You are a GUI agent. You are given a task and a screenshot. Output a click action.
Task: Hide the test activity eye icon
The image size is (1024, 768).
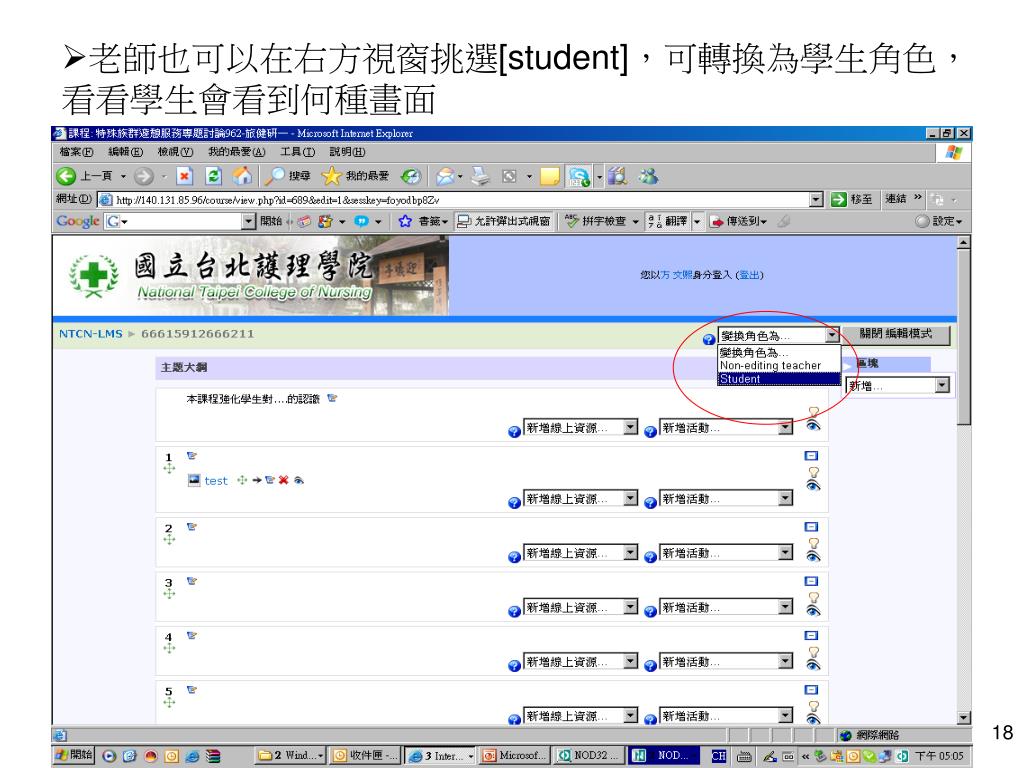pyautogui.click(x=299, y=480)
